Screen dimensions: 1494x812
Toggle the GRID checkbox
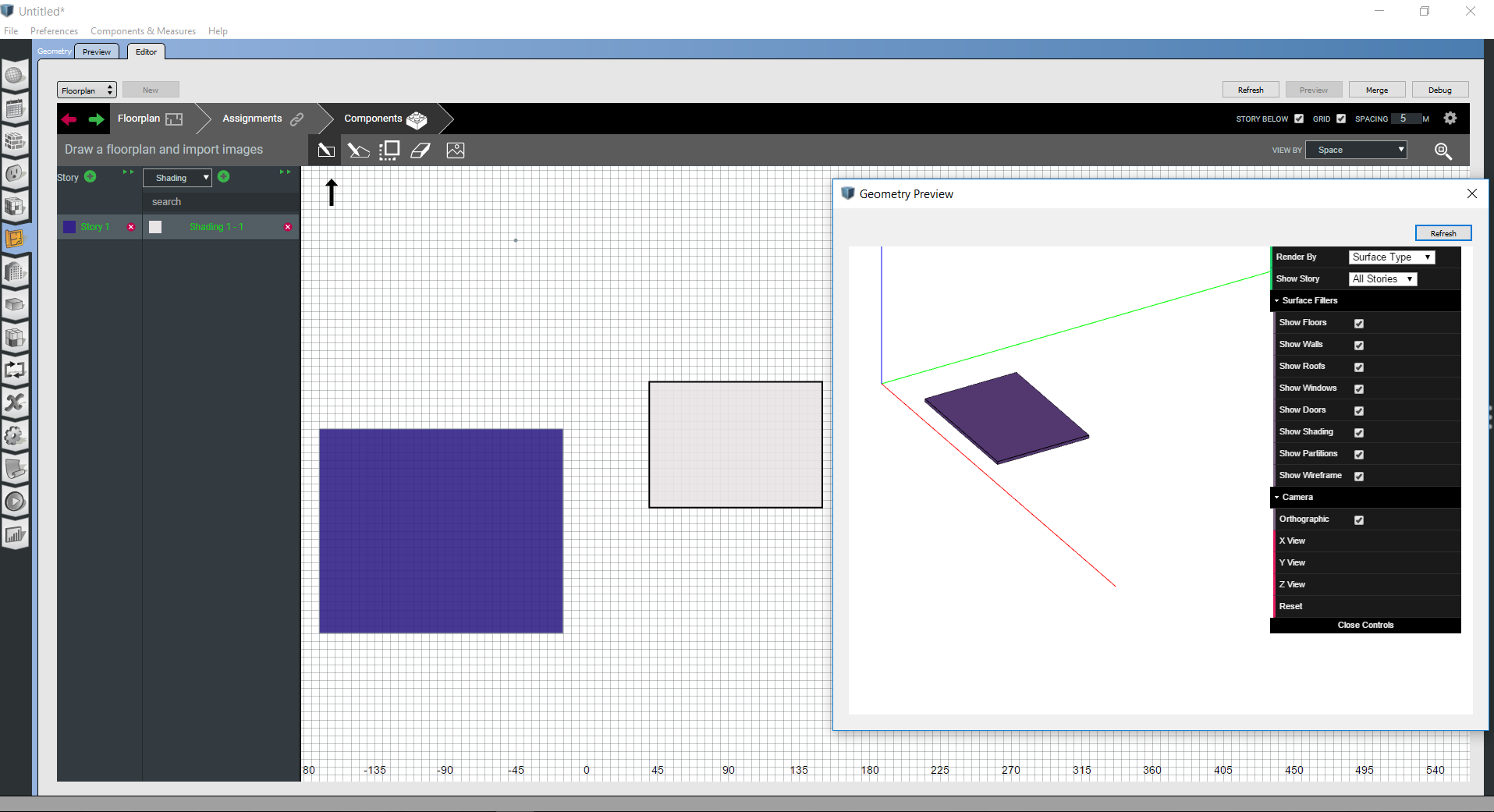[x=1341, y=119]
